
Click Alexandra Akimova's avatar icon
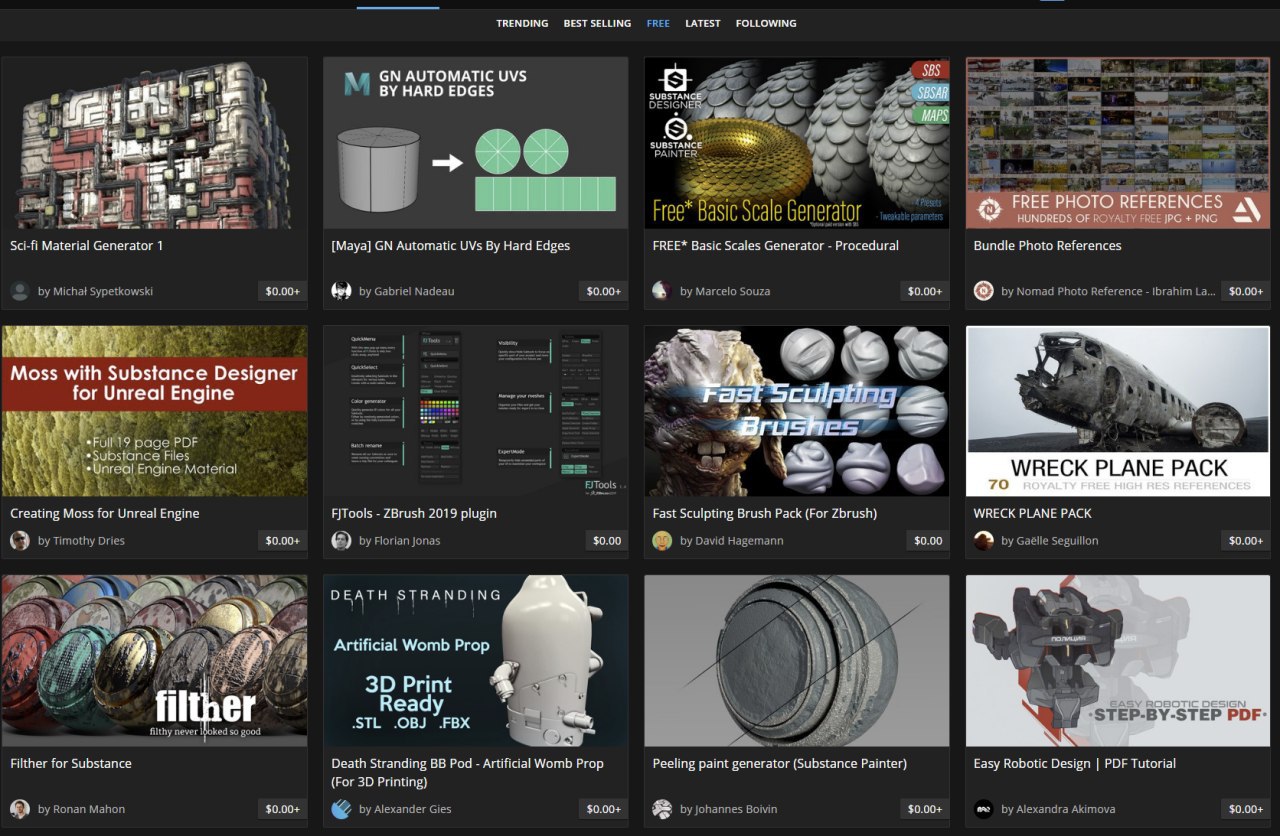click(x=983, y=809)
